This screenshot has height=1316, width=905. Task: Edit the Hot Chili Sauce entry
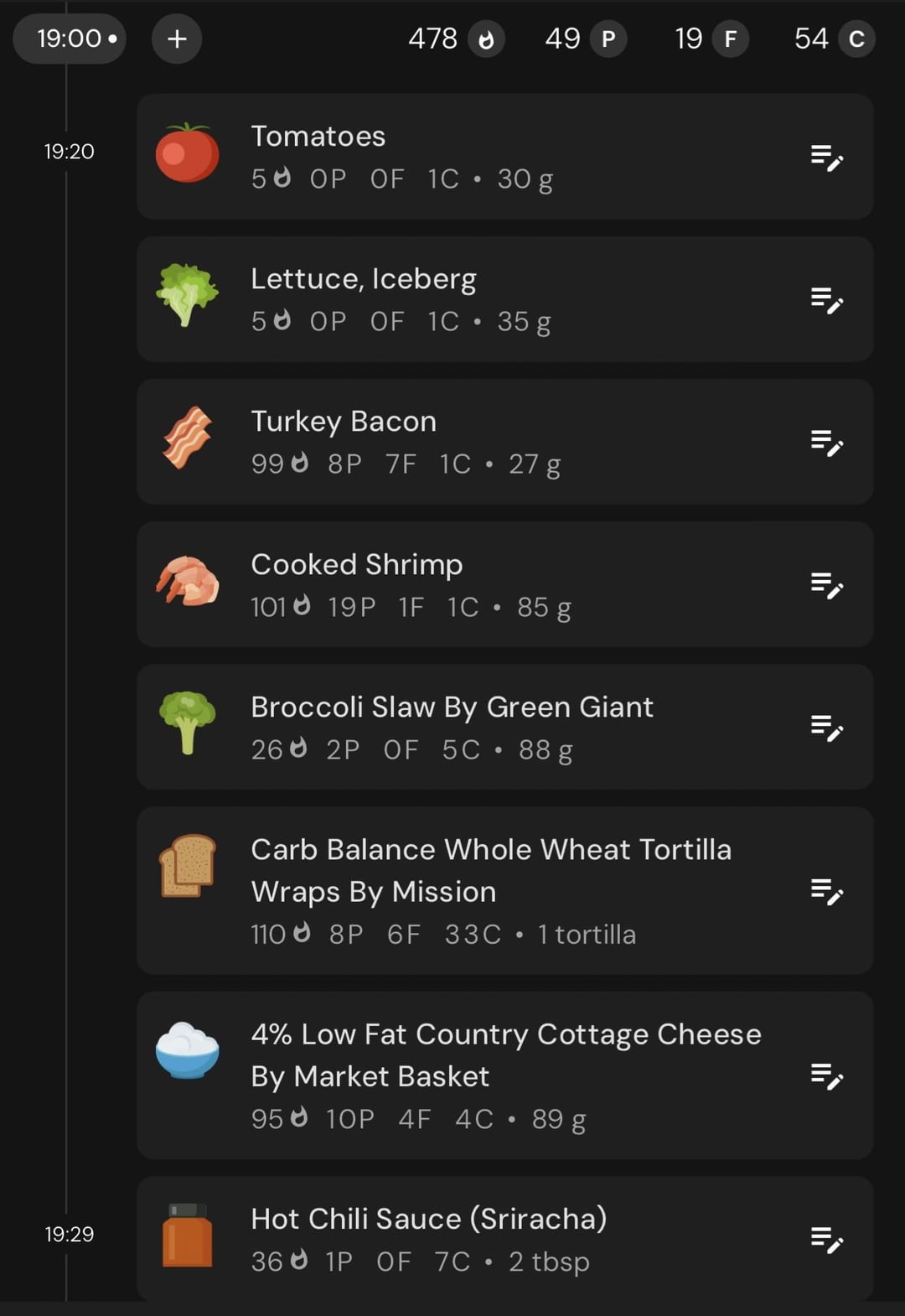pos(826,1239)
